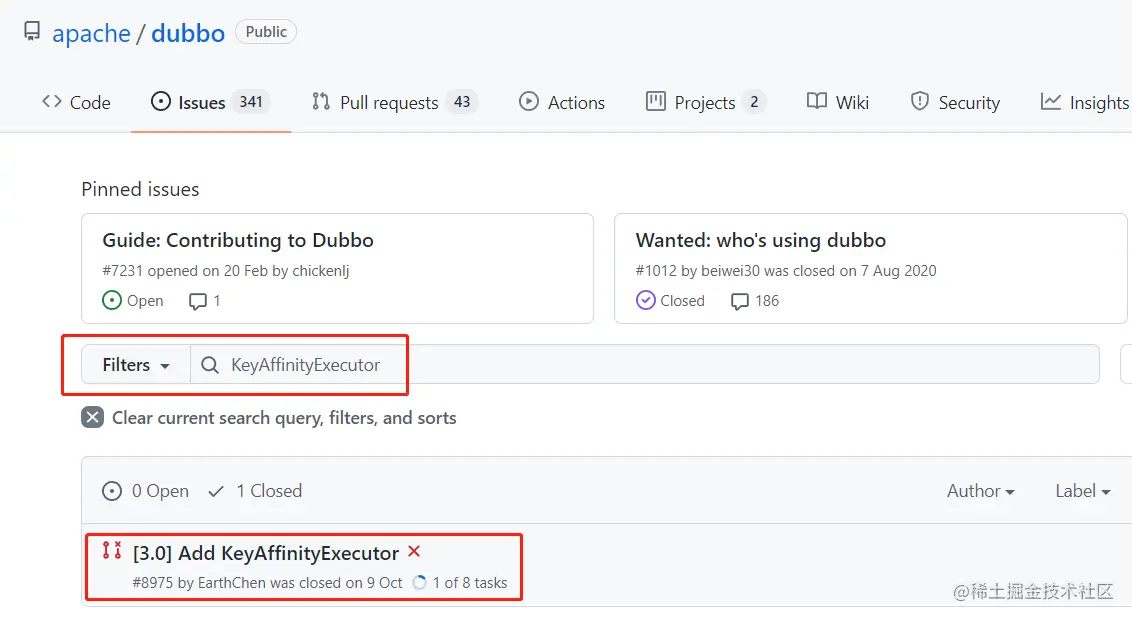Image resolution: width=1132 pixels, height=620 pixels.
Task: Open the Pull requests tab
Action: pos(394,102)
